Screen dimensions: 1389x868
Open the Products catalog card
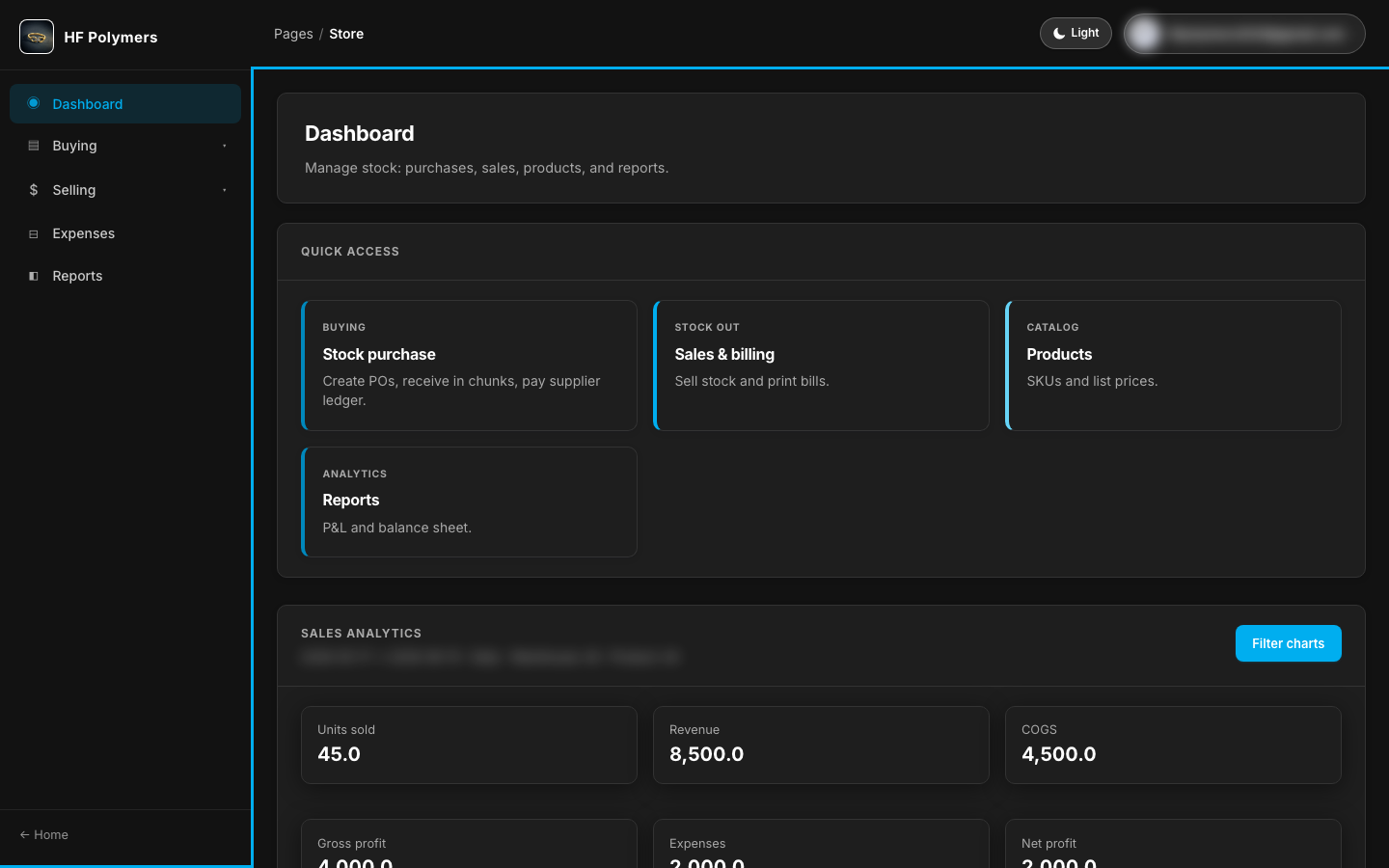pyautogui.click(x=1173, y=366)
